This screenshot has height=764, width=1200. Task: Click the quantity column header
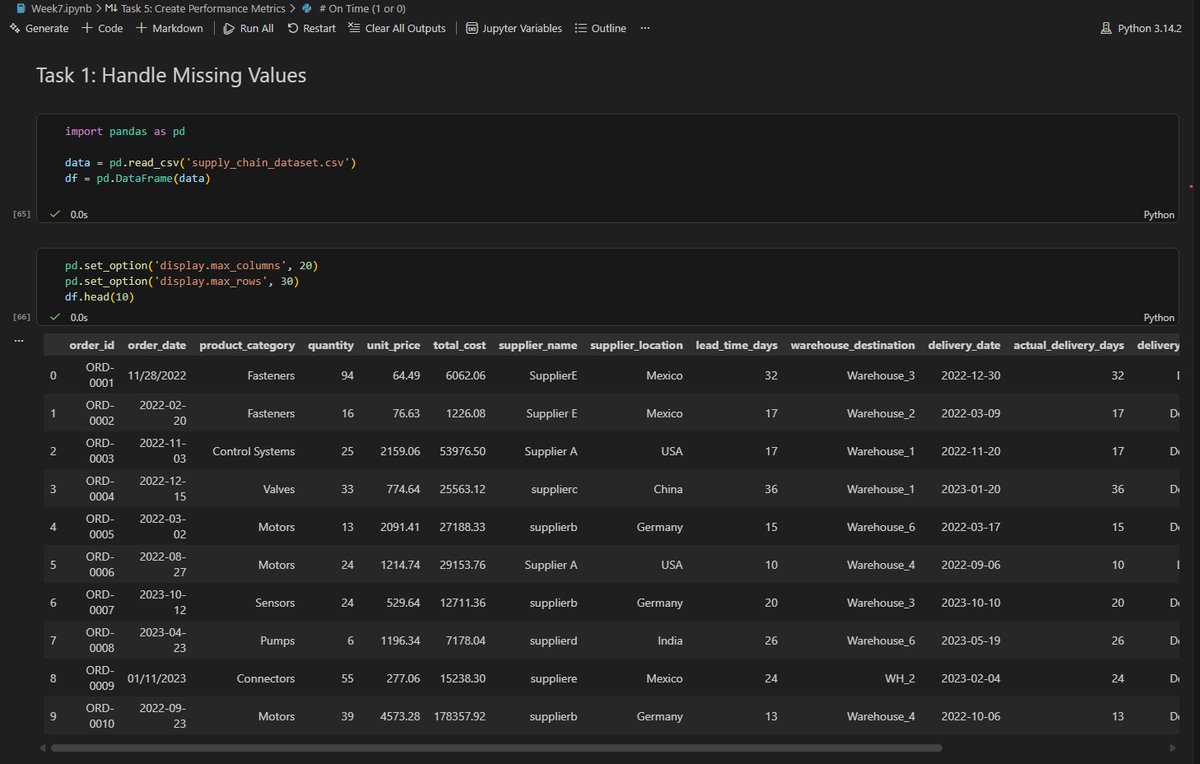(x=331, y=345)
